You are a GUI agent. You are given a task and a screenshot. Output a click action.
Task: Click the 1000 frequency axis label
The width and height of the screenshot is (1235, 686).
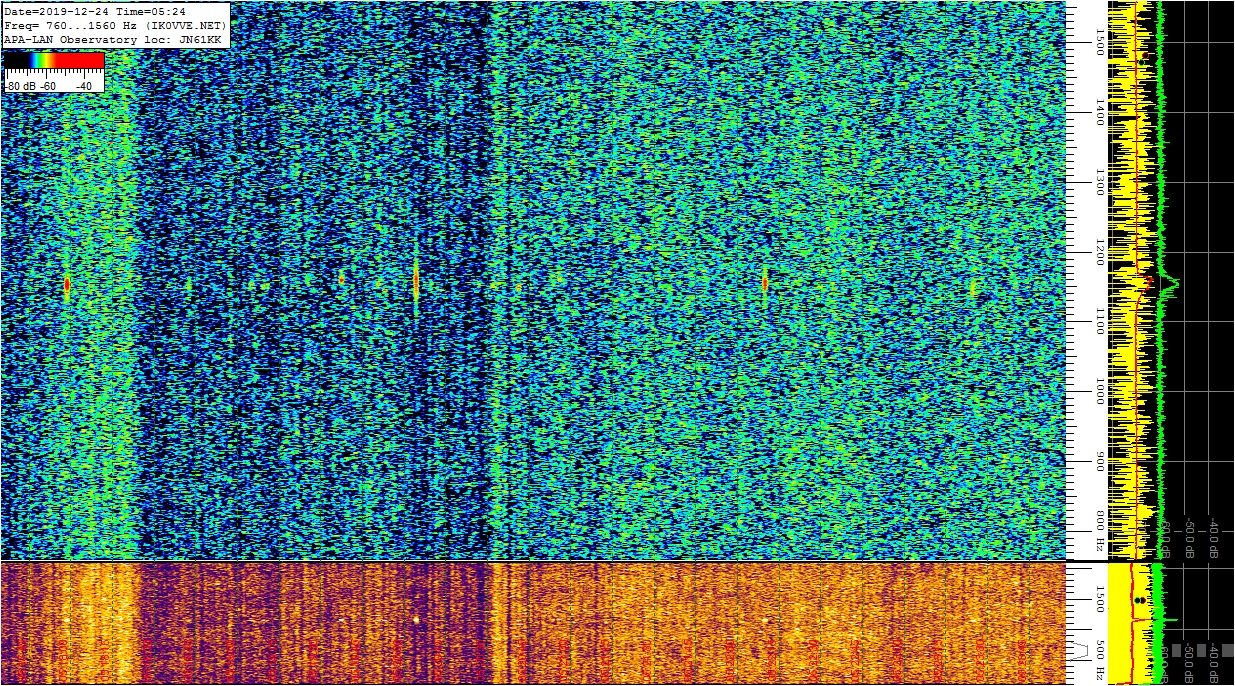click(1099, 391)
